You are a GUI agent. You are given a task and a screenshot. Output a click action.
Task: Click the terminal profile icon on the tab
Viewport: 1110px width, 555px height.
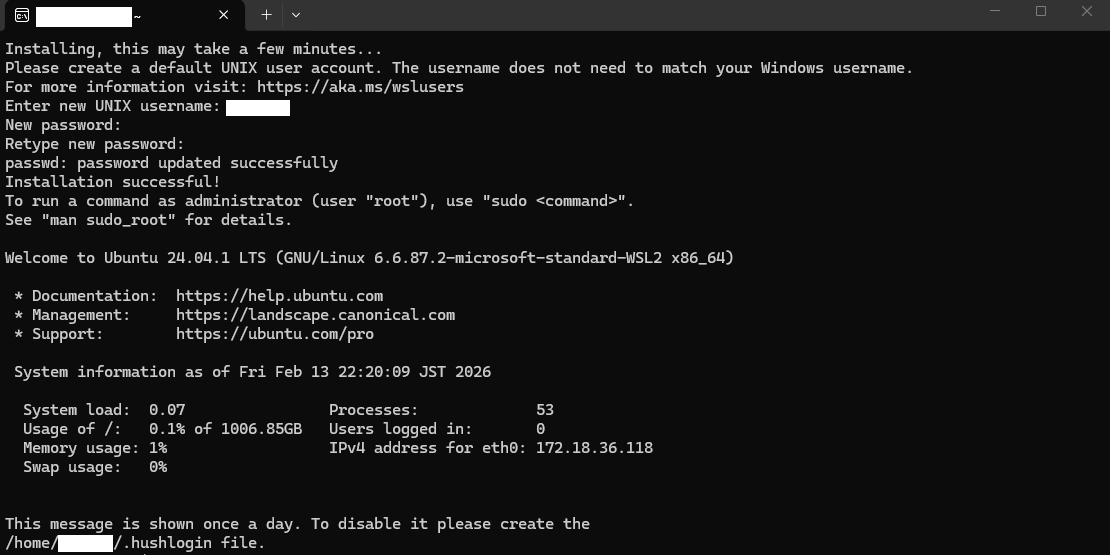[21, 15]
